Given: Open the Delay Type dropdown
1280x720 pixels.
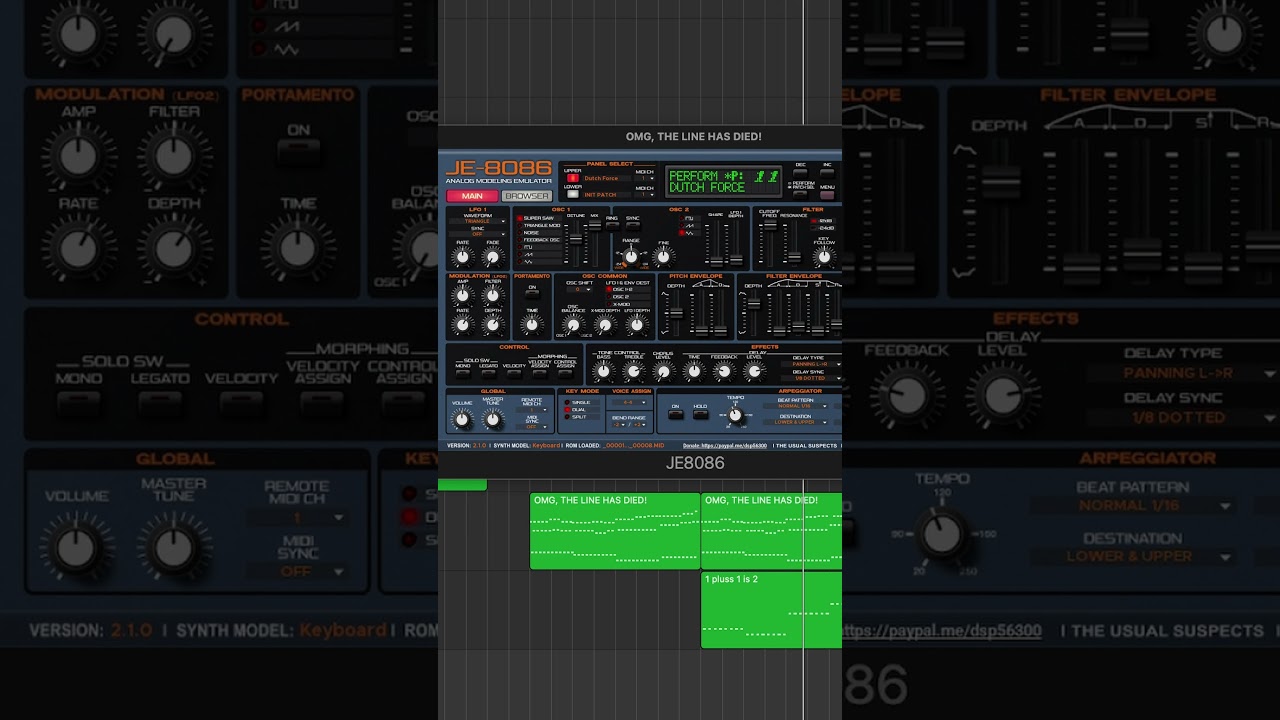Looking at the screenshot, I should (x=811, y=364).
